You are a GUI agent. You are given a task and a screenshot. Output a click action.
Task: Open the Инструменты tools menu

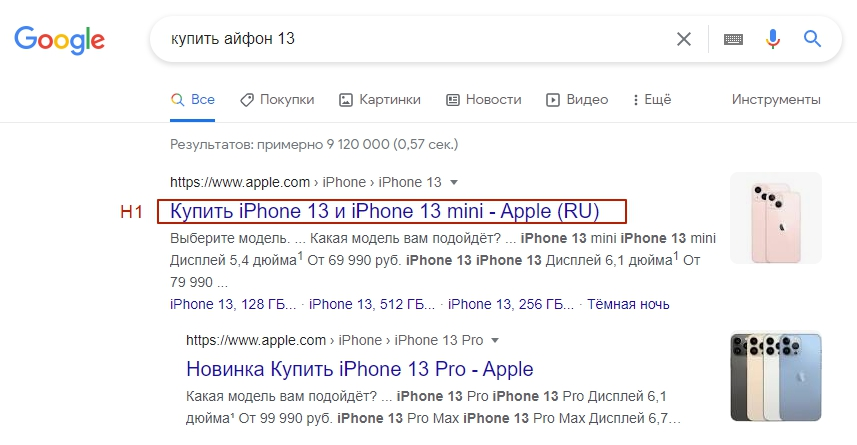click(776, 100)
